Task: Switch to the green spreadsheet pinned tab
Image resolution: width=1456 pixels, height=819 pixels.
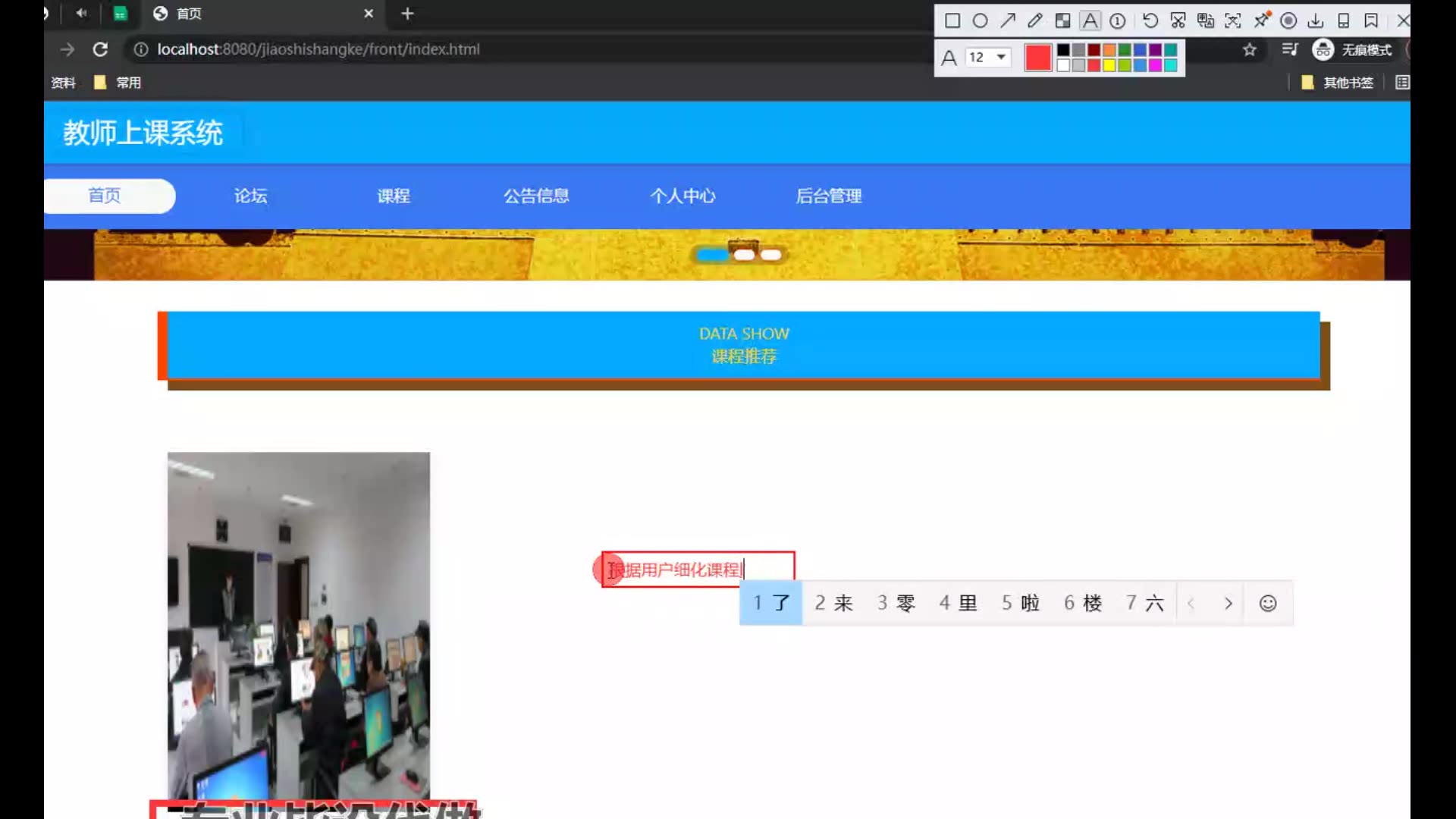Action: click(x=120, y=14)
